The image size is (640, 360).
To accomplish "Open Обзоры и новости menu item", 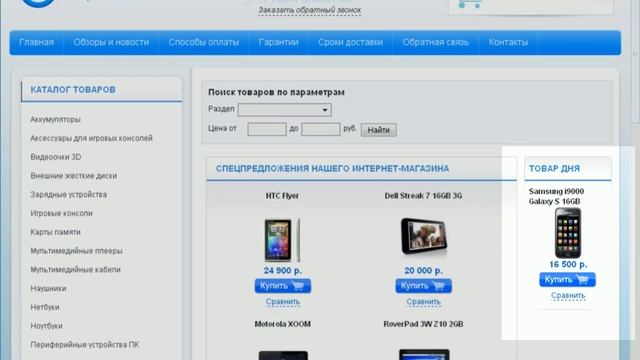I will coord(111,42).
